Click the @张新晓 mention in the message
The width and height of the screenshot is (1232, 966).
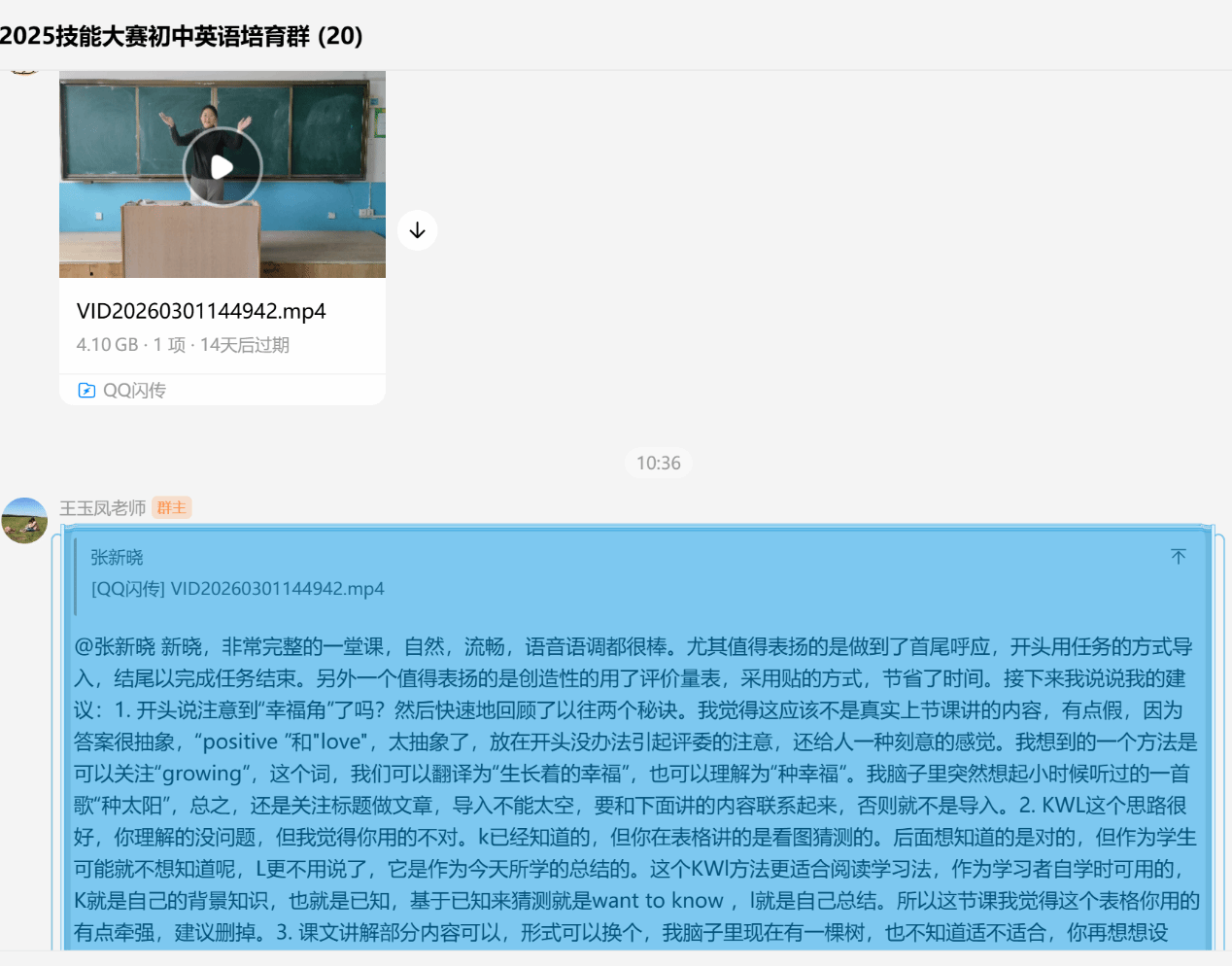point(115,646)
